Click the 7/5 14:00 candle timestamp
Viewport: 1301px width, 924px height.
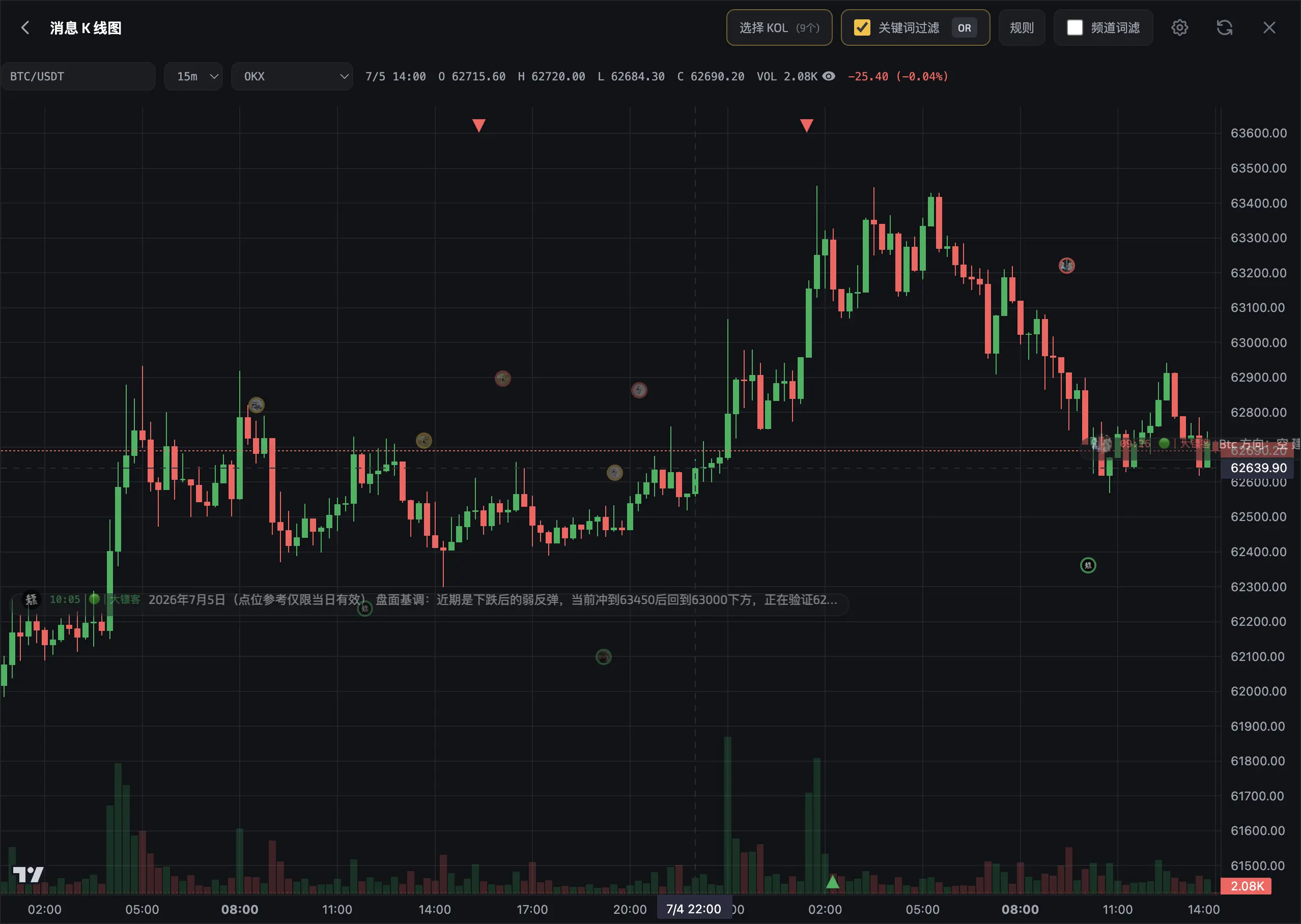click(x=395, y=76)
